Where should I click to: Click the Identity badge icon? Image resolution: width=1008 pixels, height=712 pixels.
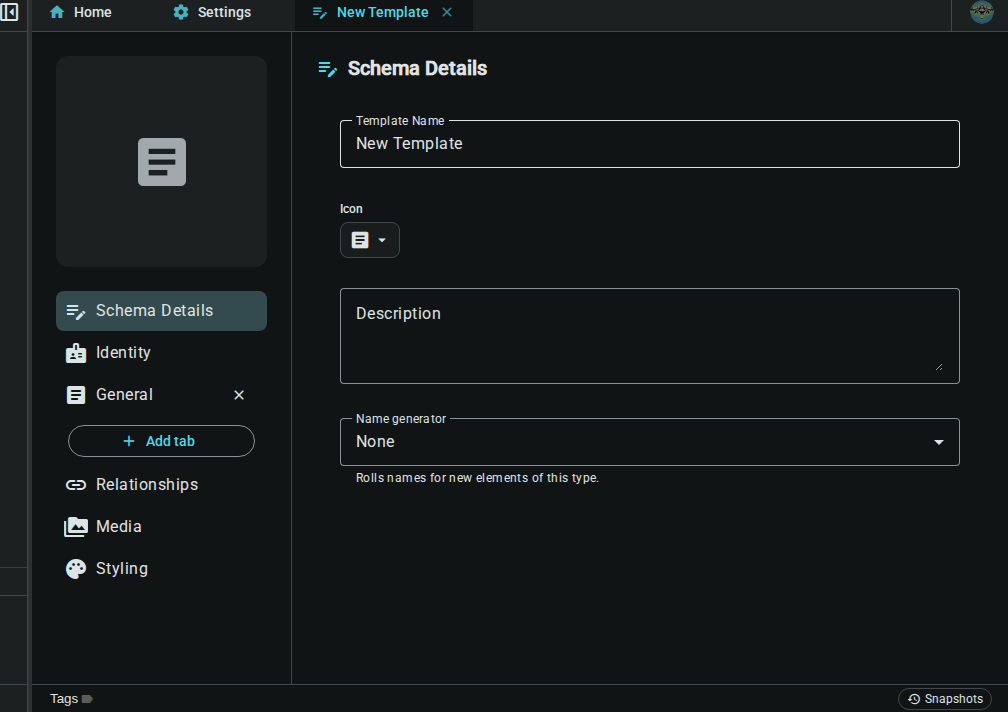76,353
